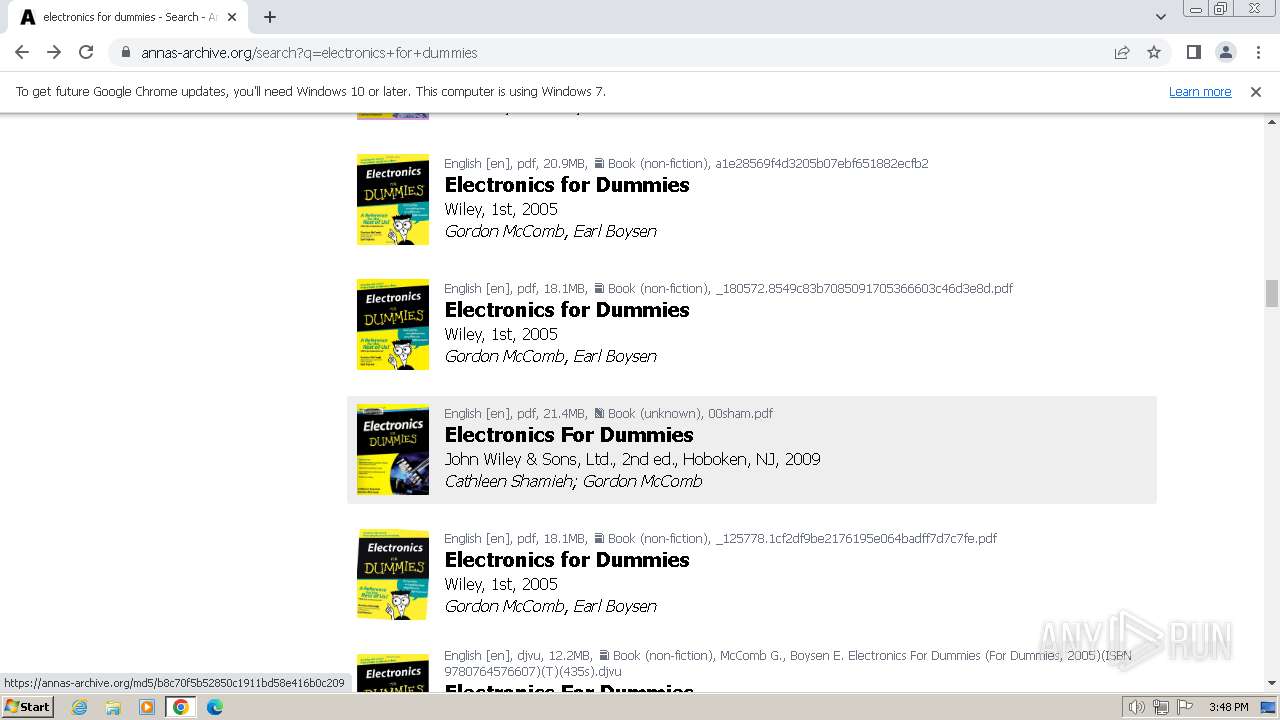The height and width of the screenshot is (720, 1280).
Task: Select Gordon McComb, Earl Boysen under 20.9MB result
Action: coord(551,231)
